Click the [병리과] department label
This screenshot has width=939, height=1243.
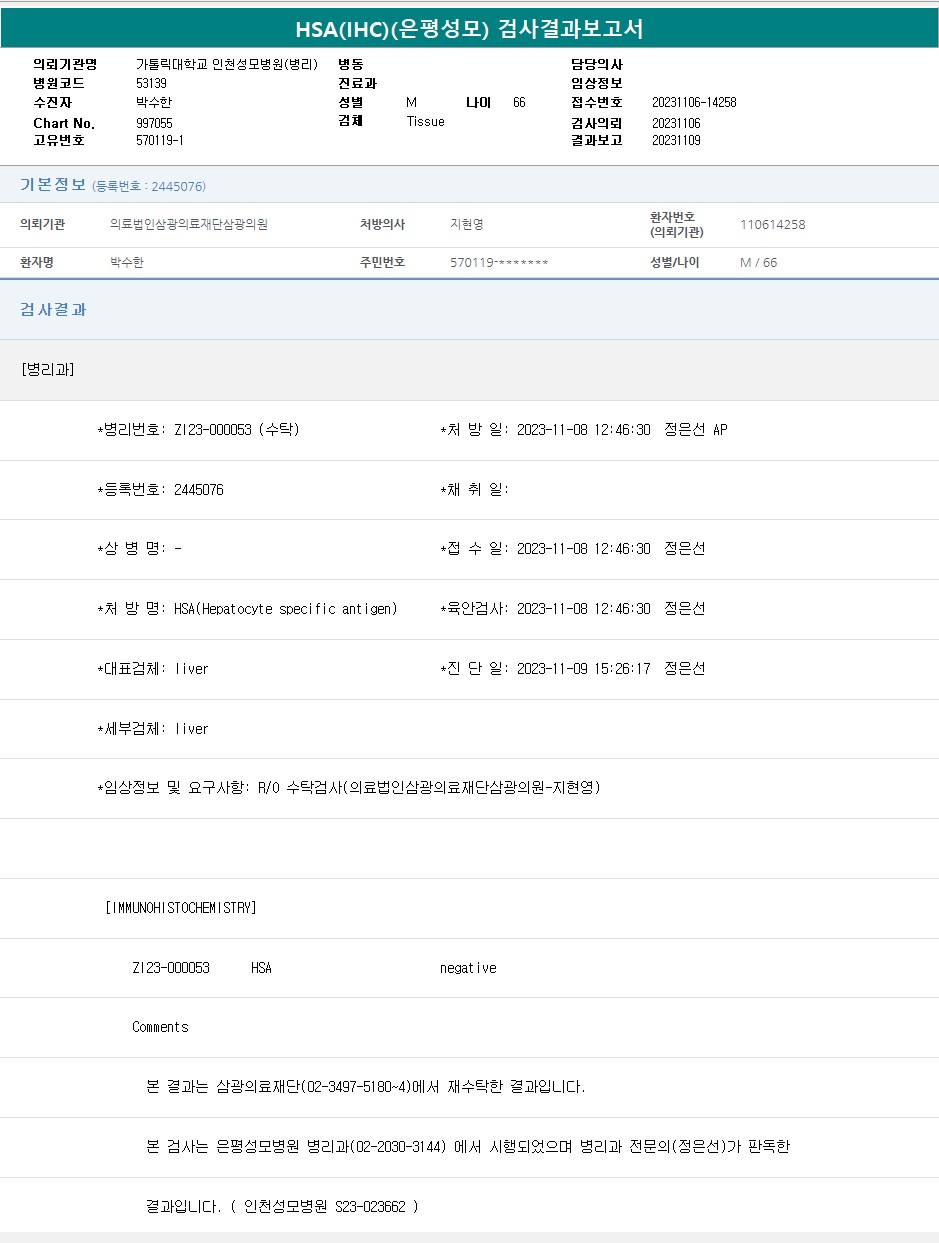coord(47,370)
